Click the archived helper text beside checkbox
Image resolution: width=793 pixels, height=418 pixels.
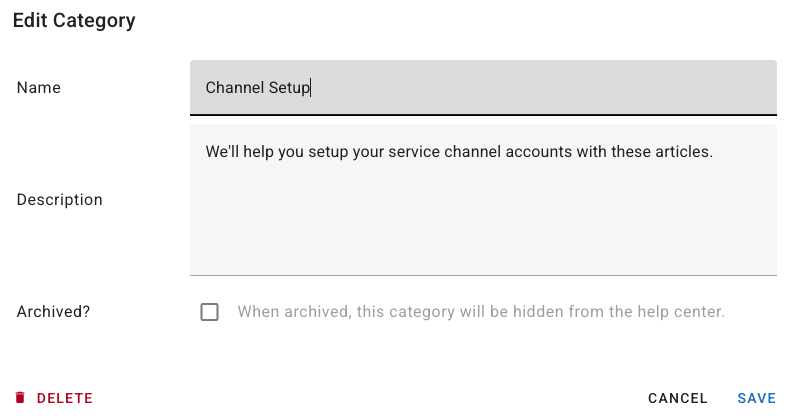480,312
